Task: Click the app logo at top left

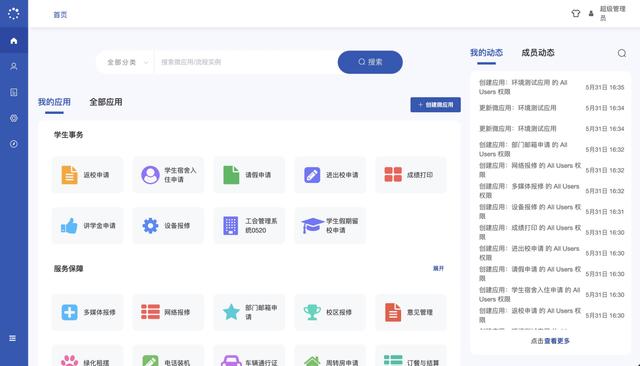Action: tap(13, 13)
